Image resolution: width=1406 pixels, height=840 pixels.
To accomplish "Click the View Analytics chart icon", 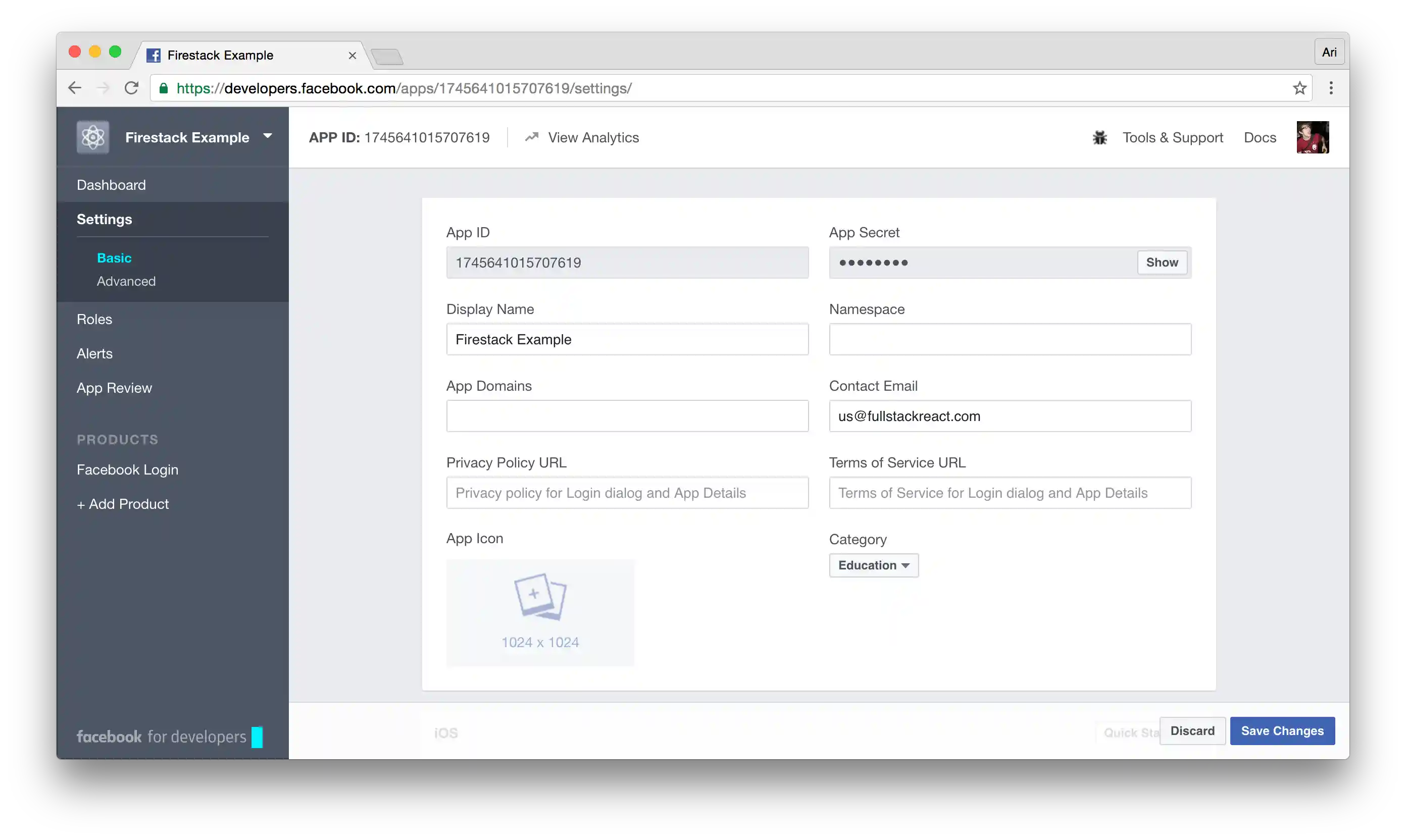I will click(x=531, y=137).
